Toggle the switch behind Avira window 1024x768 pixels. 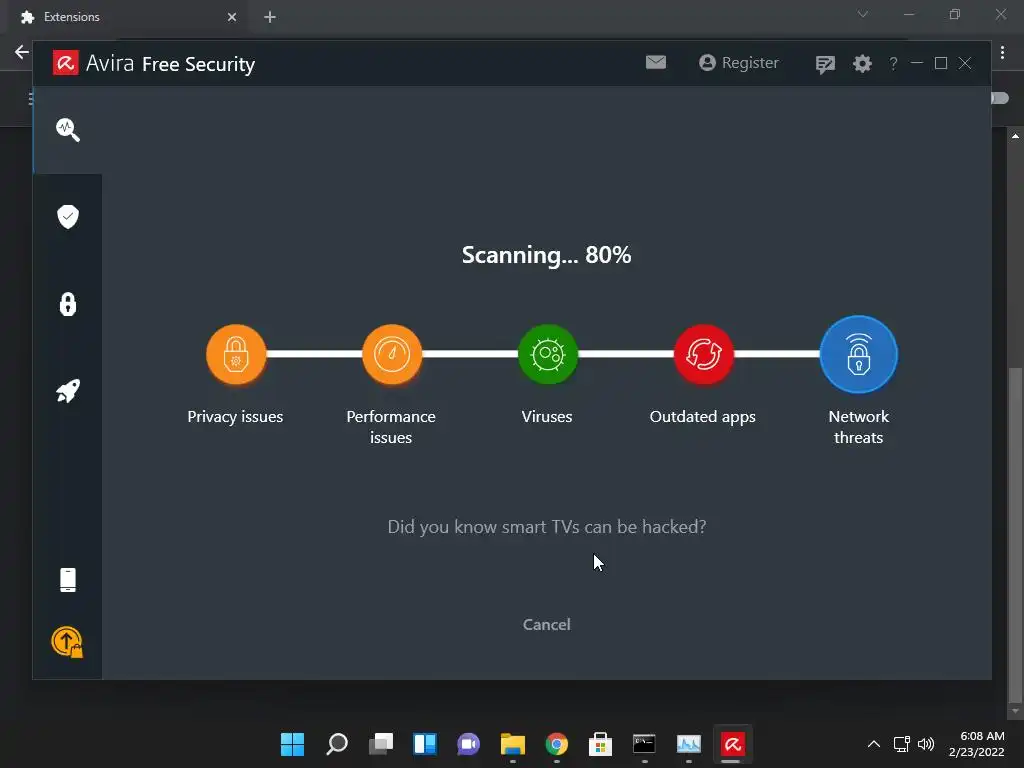coord(1000,98)
